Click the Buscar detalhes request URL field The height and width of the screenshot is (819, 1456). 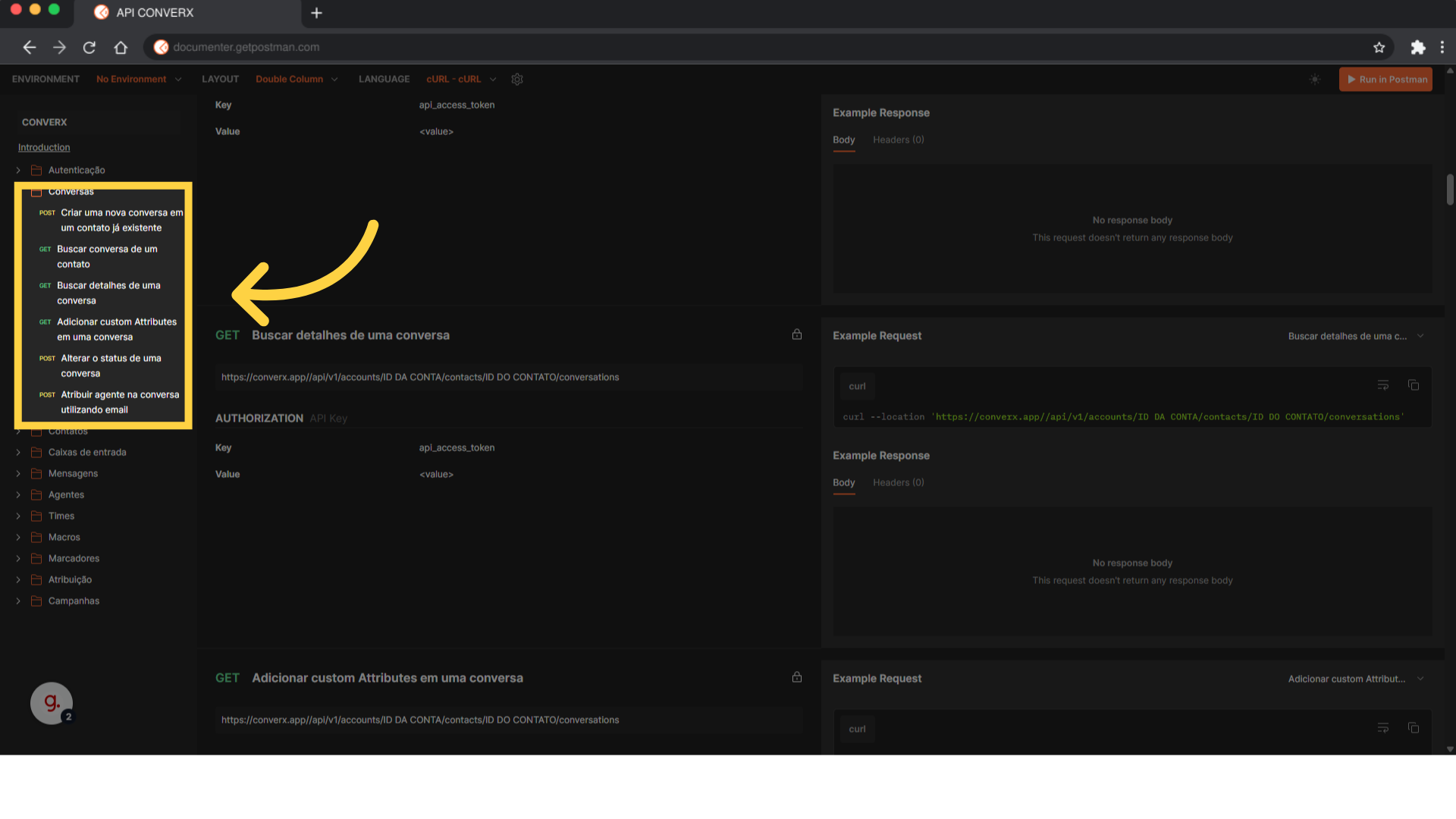tap(509, 377)
